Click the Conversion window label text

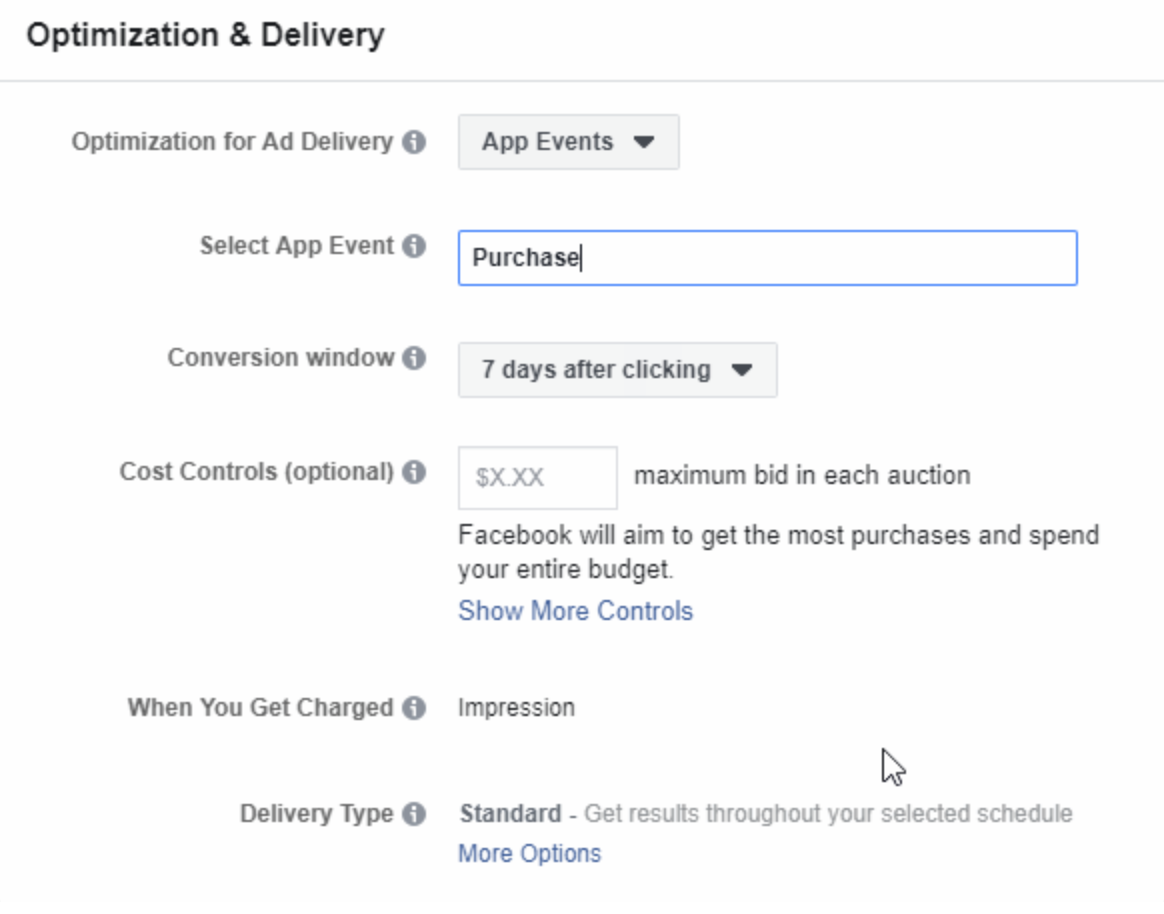coord(280,358)
